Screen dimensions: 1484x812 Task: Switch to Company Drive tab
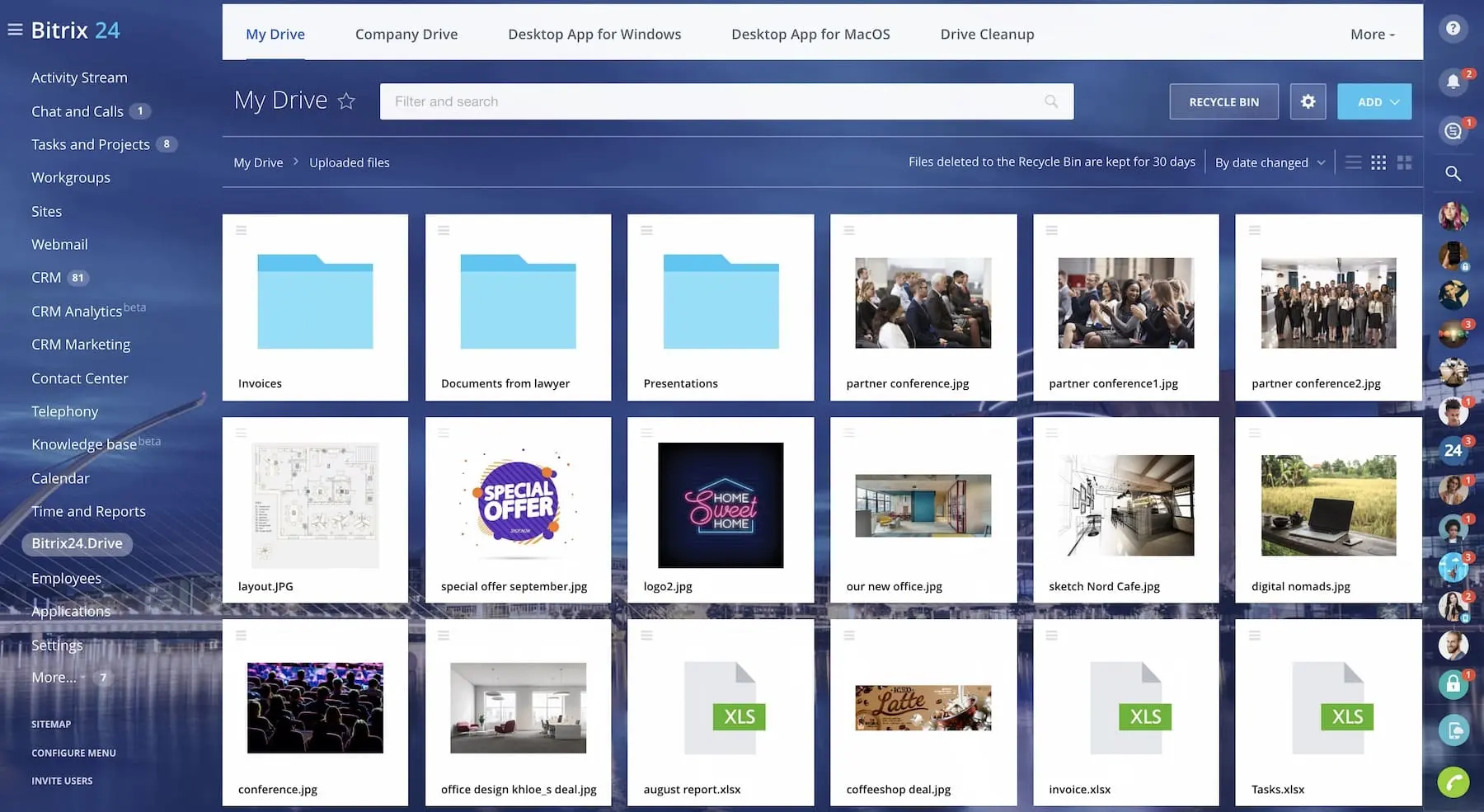point(406,34)
